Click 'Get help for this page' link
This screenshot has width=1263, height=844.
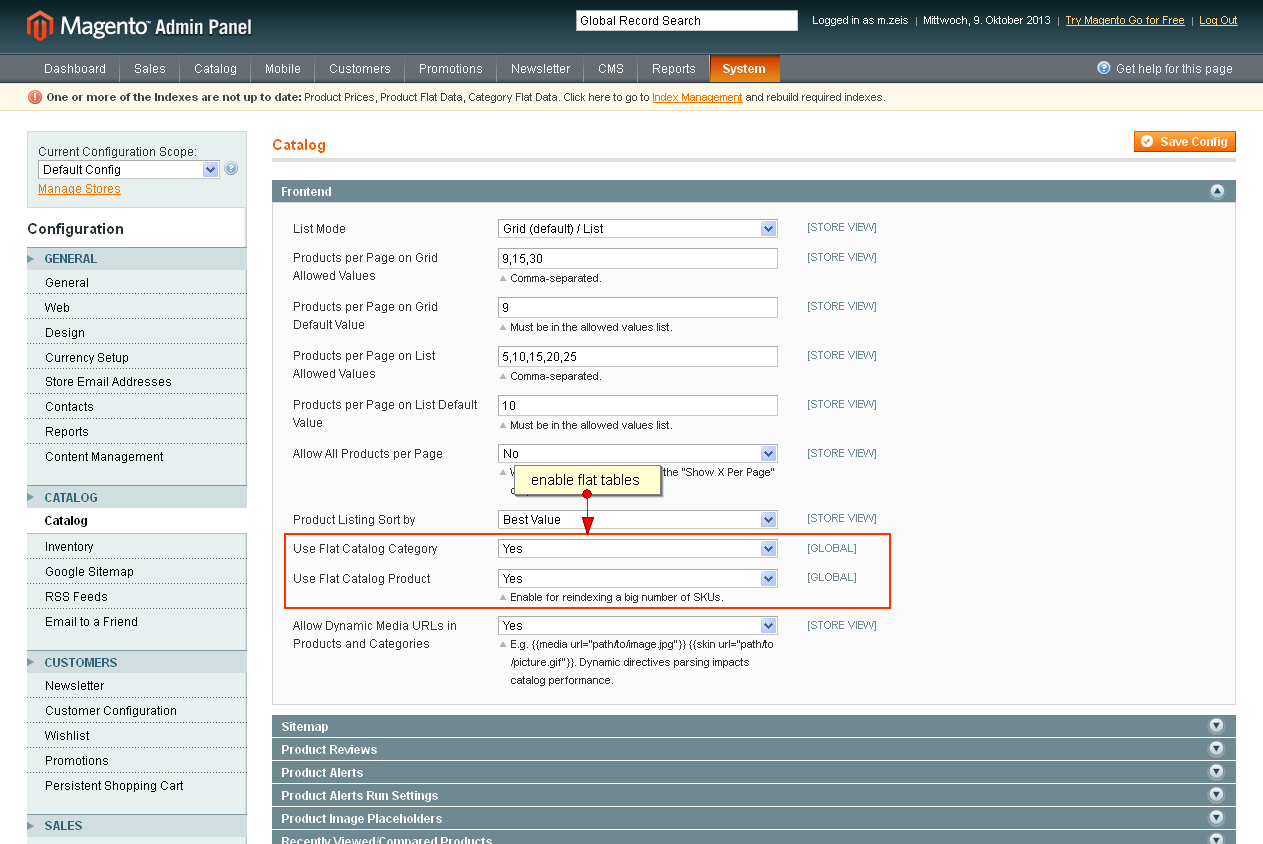[x=1174, y=69]
